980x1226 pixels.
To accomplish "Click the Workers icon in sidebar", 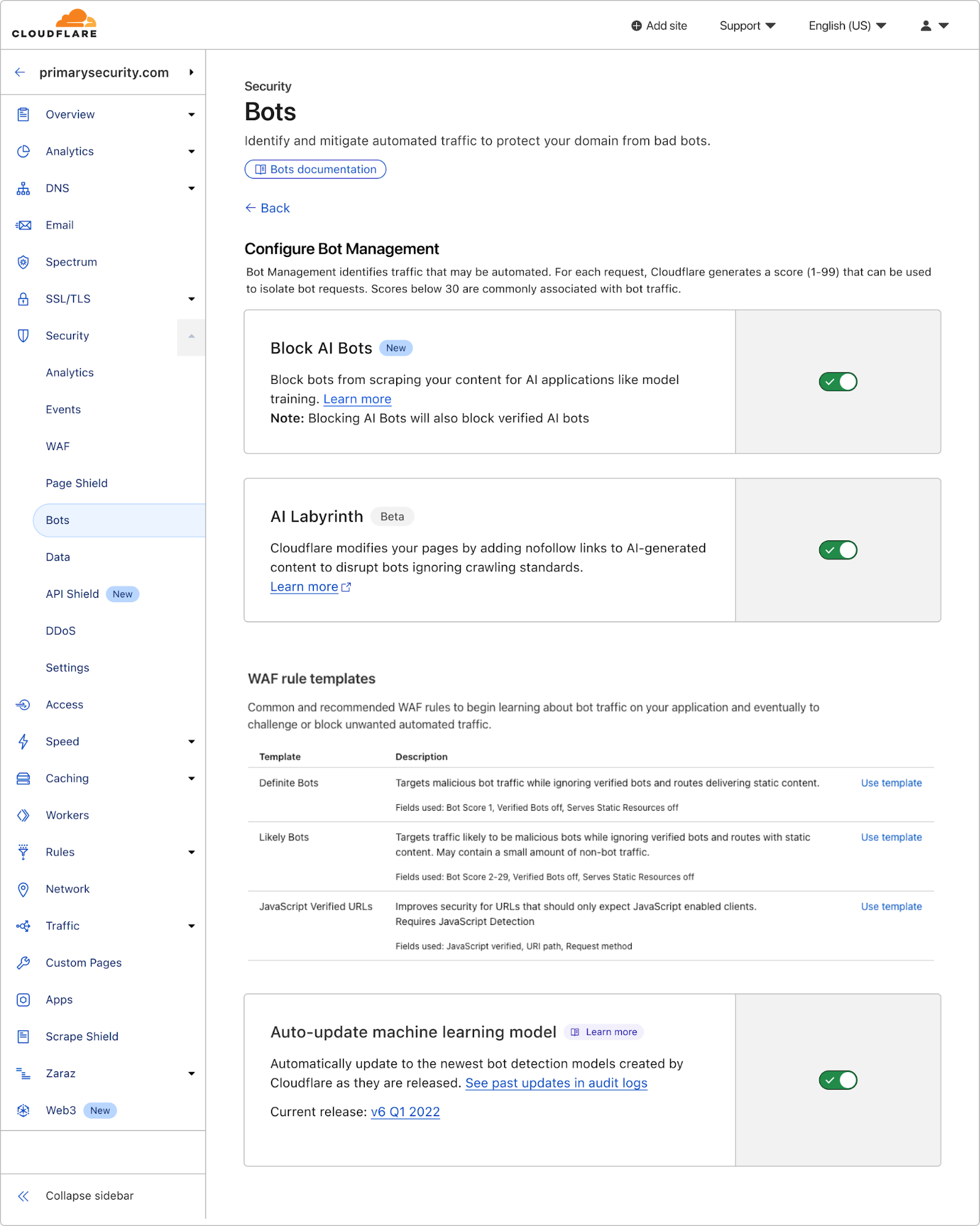I will pyautogui.click(x=23, y=815).
